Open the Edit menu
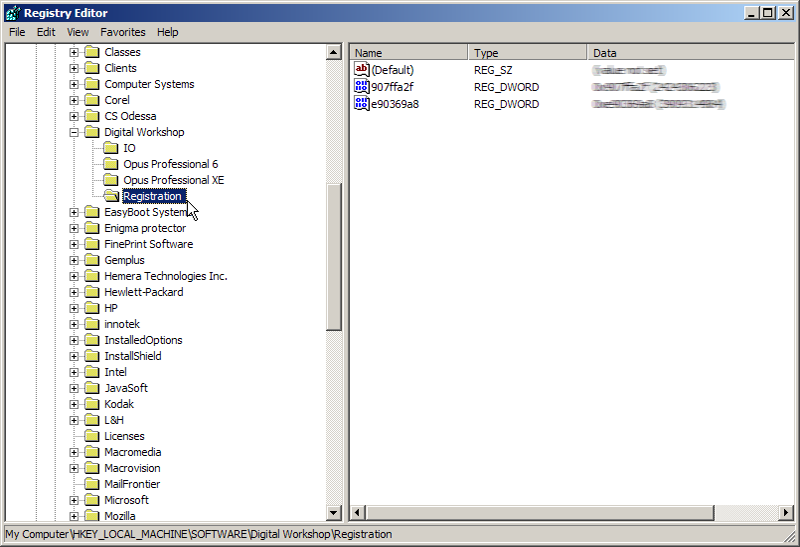This screenshot has width=800, height=547. [x=46, y=32]
